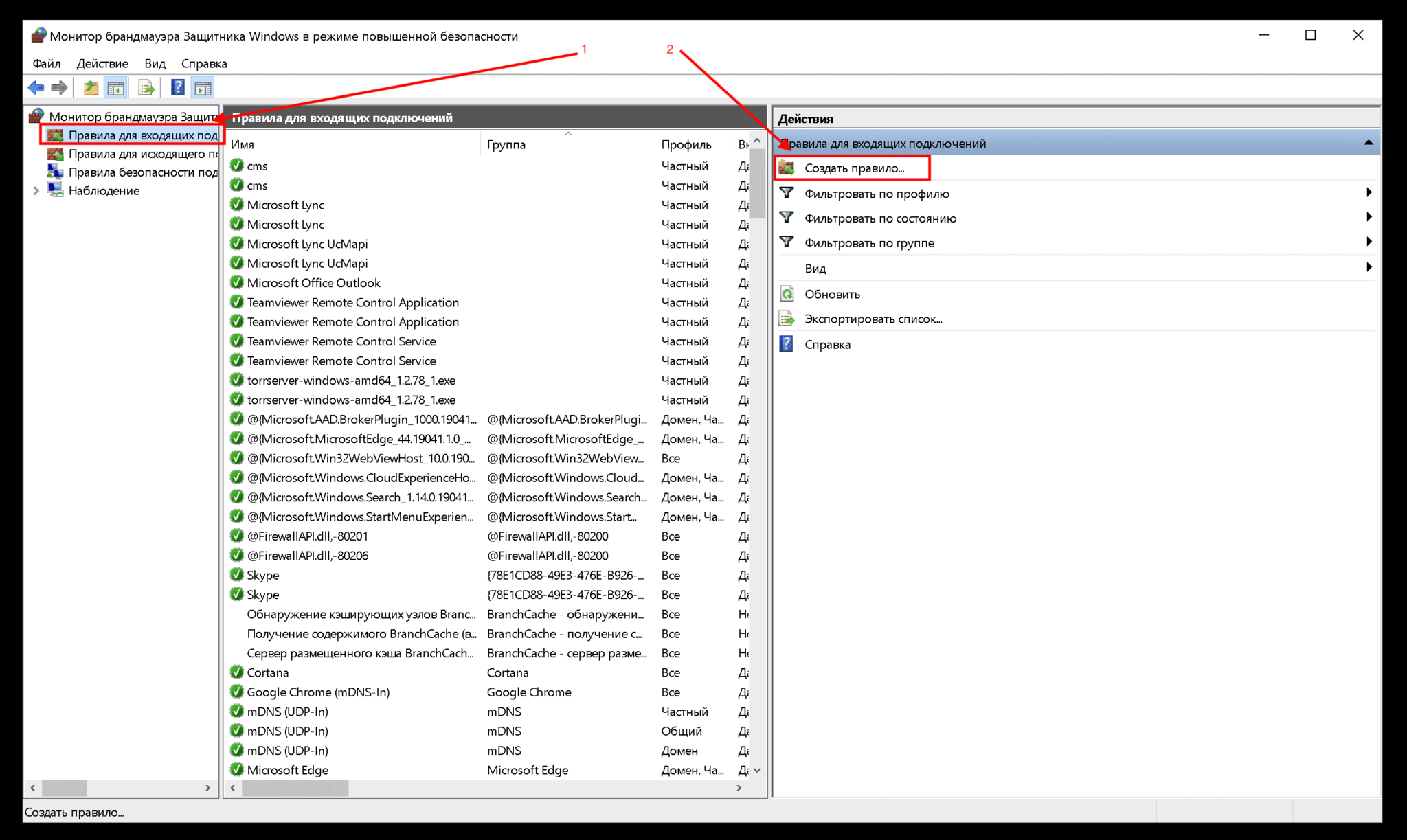This screenshot has height=840, width=1407.
Task: Click Создать правило... action
Action: point(854,168)
